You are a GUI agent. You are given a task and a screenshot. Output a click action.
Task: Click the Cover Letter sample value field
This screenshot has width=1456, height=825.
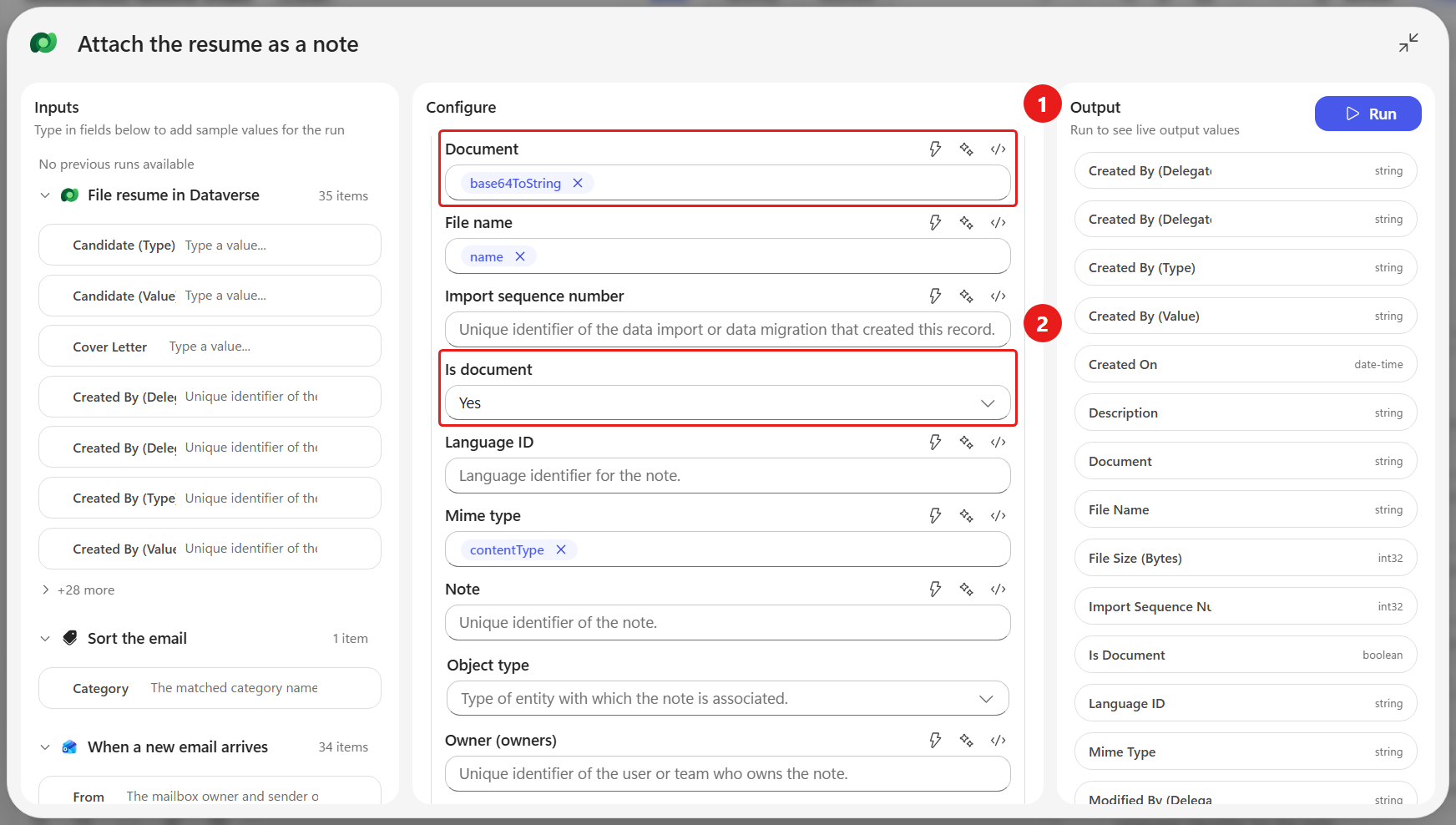210,346
